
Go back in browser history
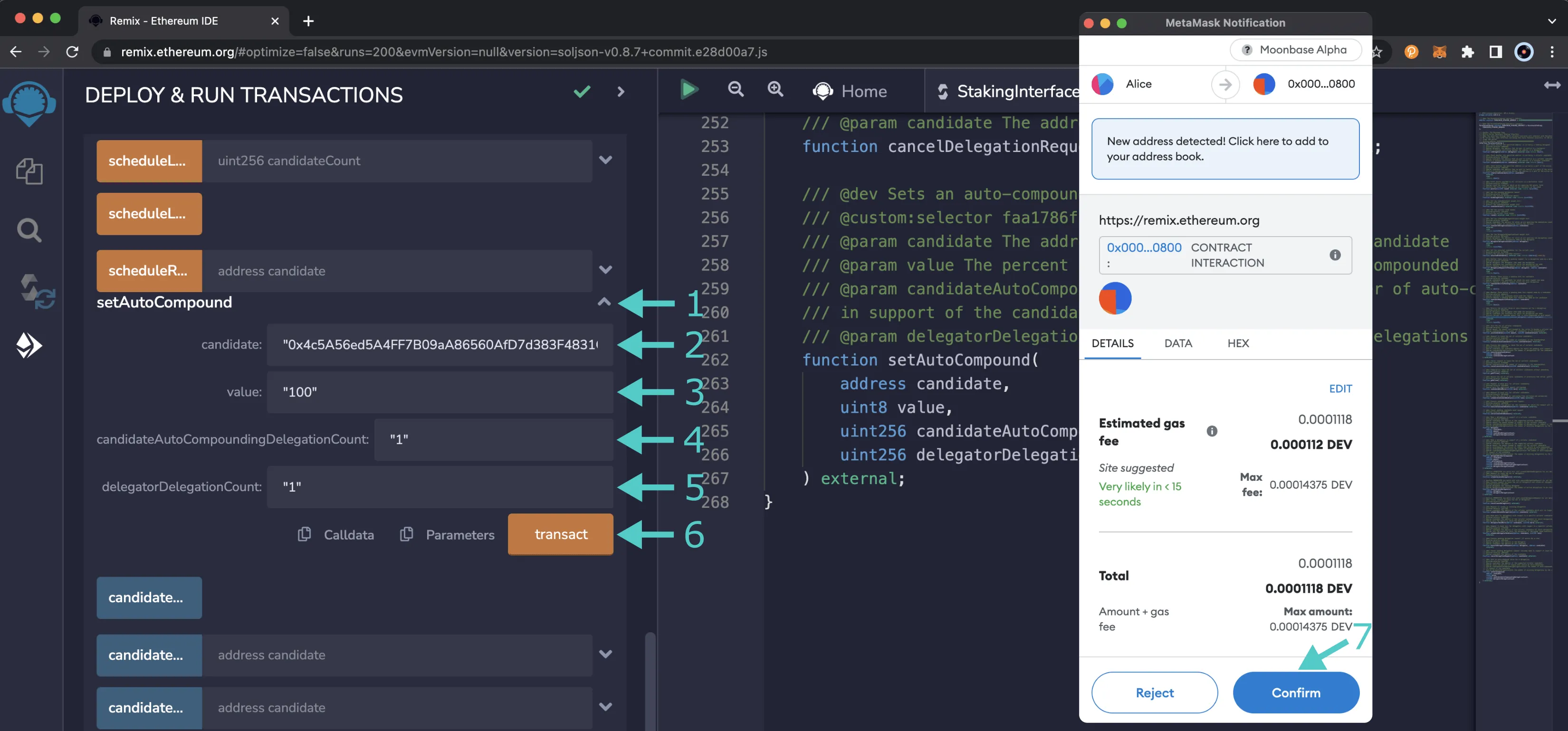point(16,52)
